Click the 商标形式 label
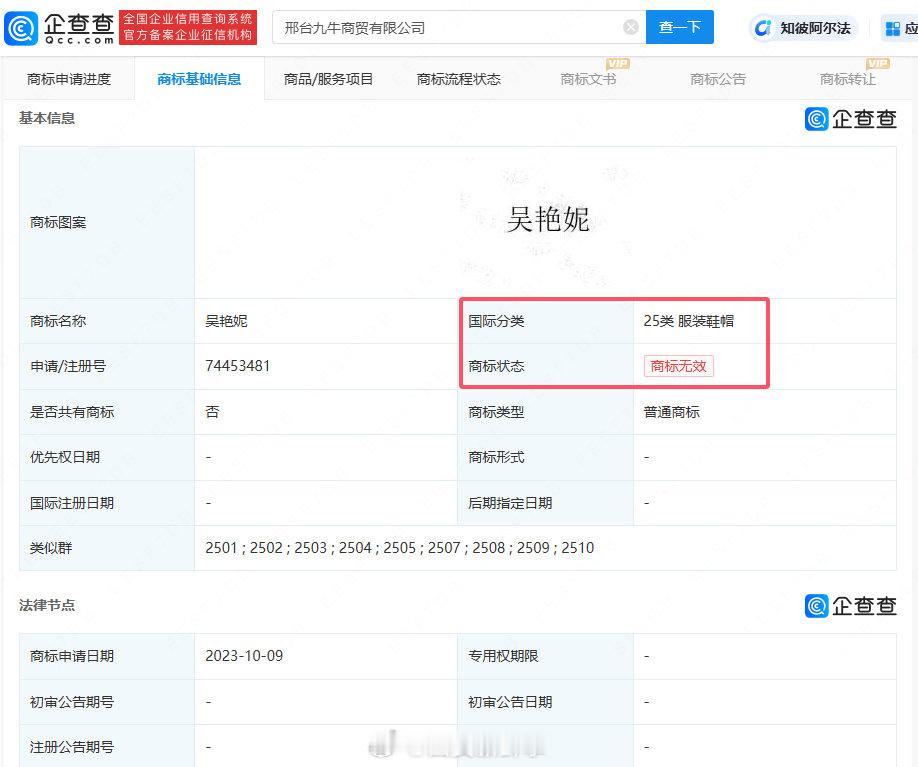918x767 pixels. (496, 457)
